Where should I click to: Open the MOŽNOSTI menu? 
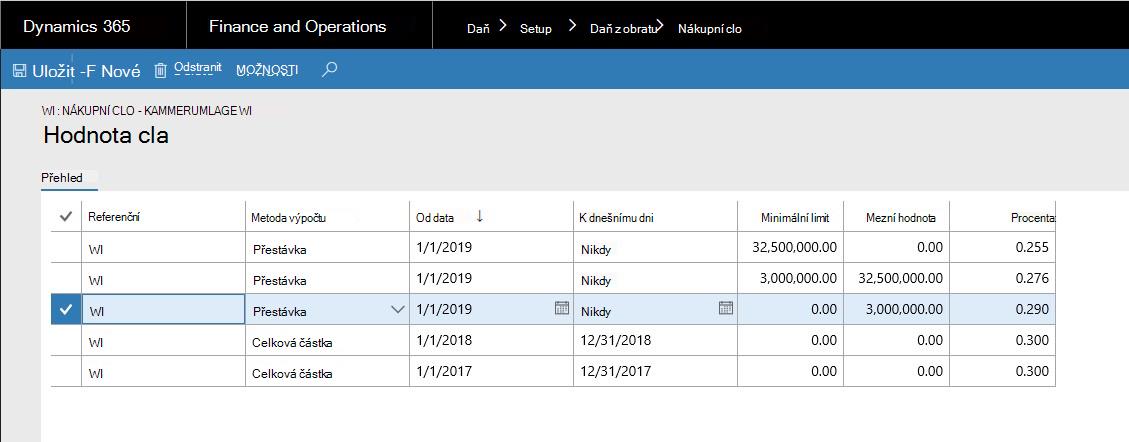coord(267,70)
